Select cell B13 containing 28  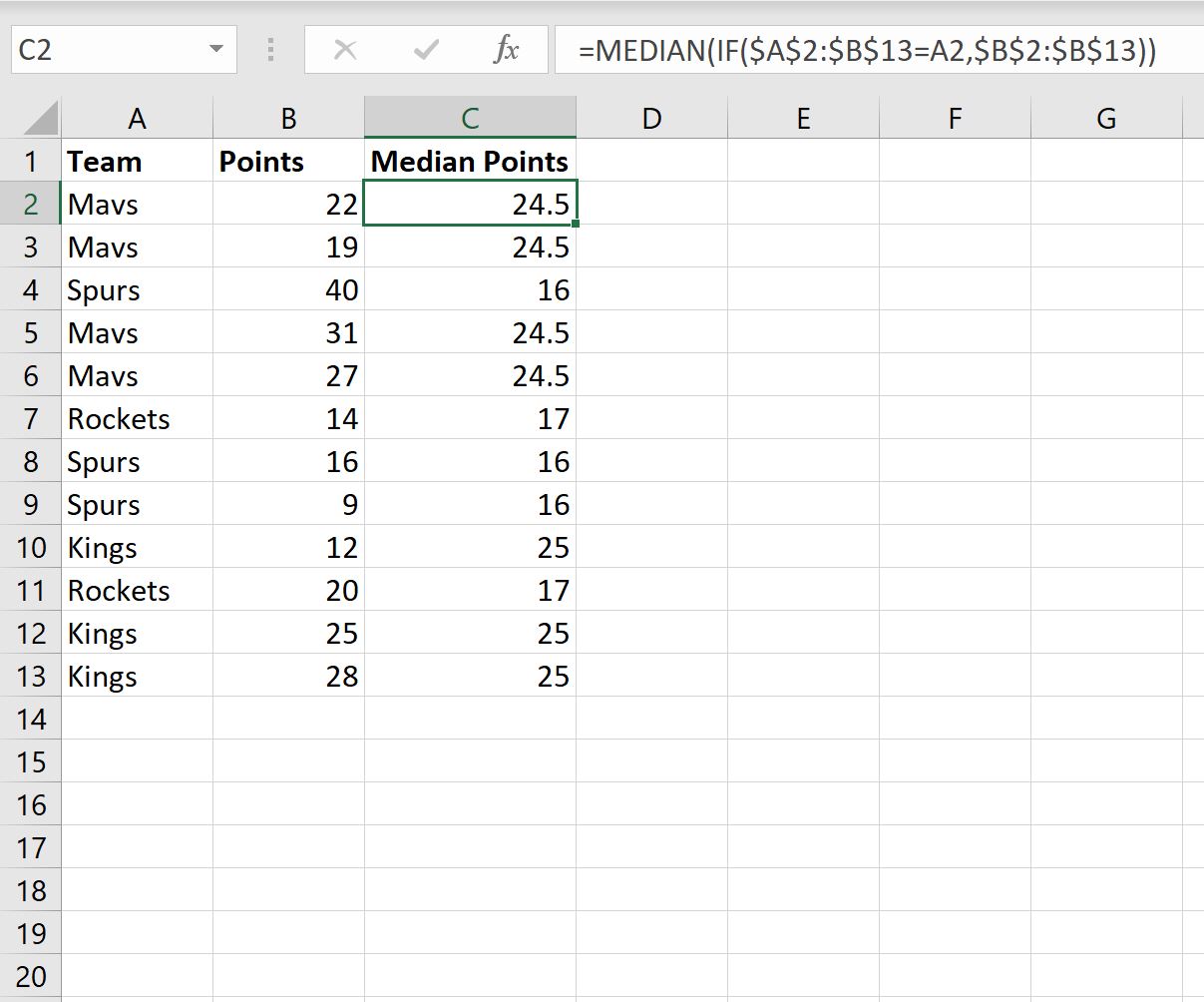288,676
